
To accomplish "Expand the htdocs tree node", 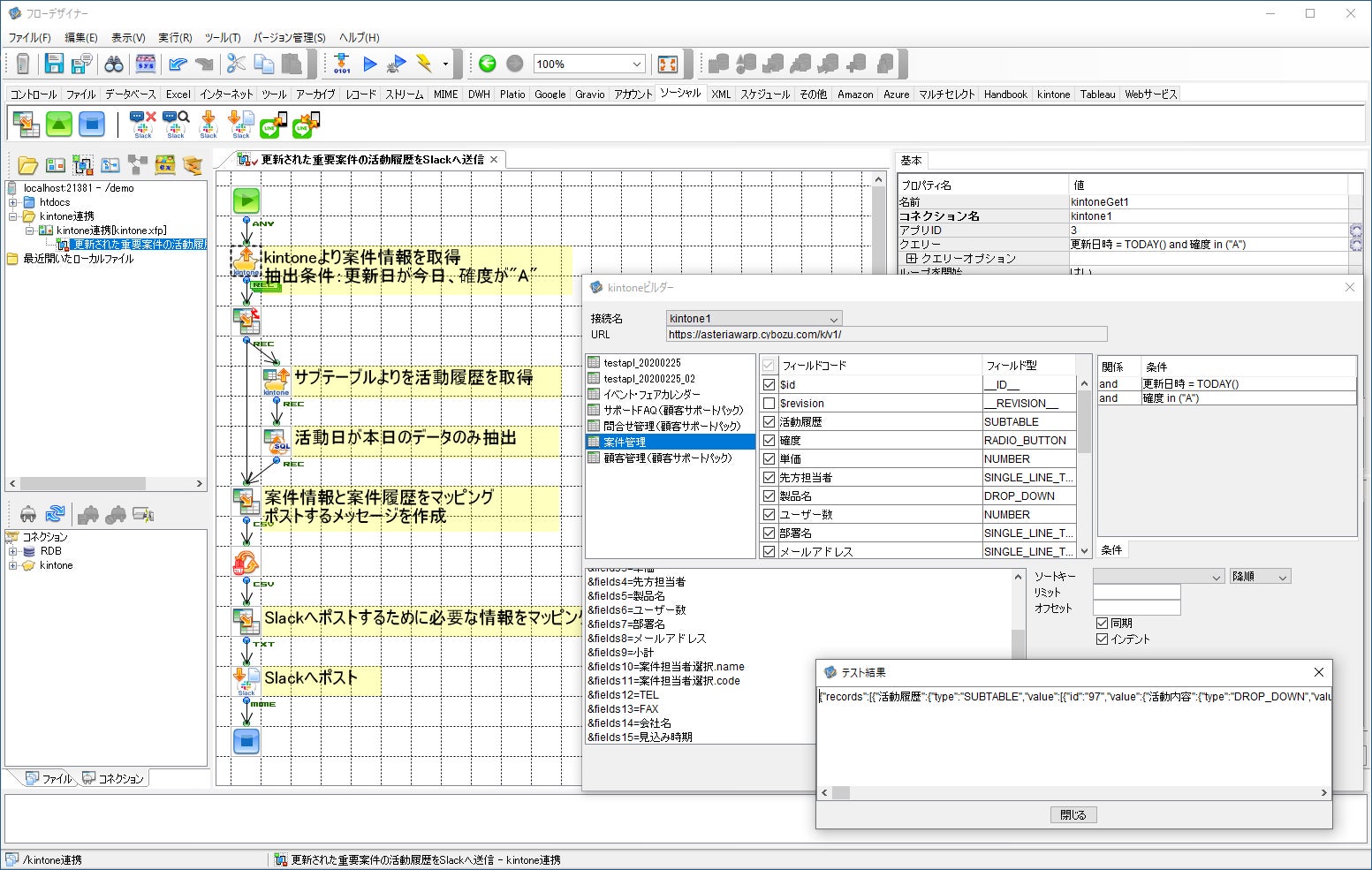I will pos(11,201).
